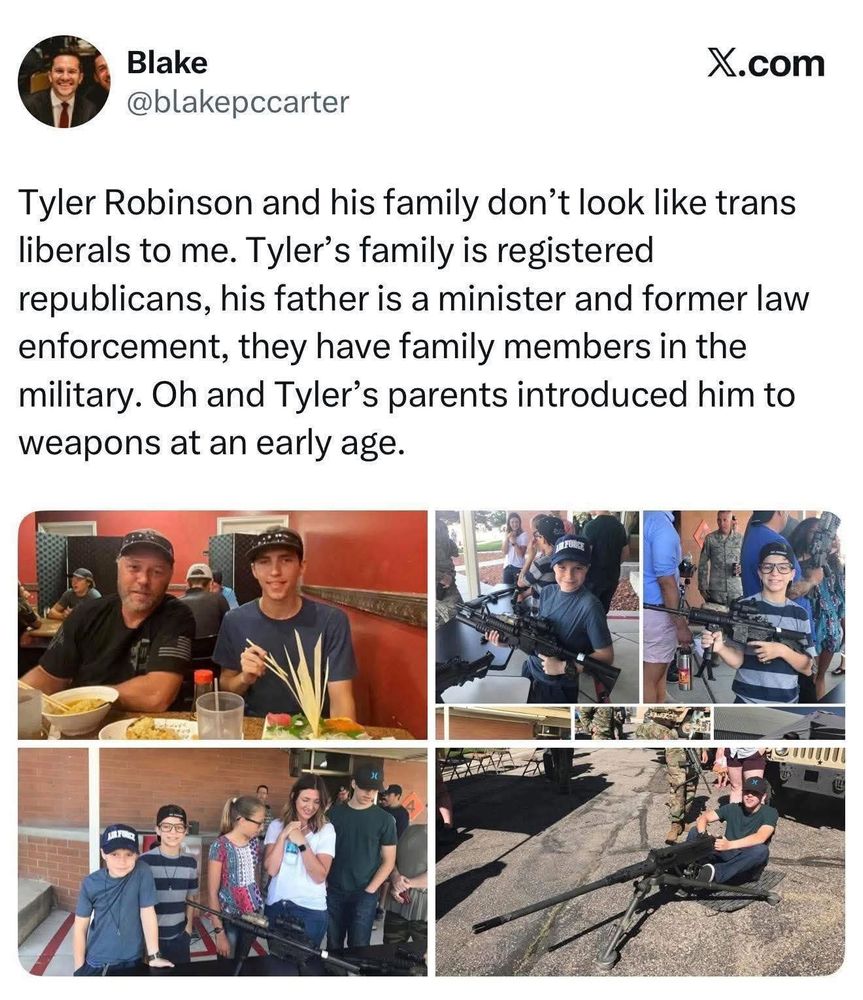The width and height of the screenshot is (863, 1000).
Task: Open Blake's profile picture avatar
Action: 64,82
